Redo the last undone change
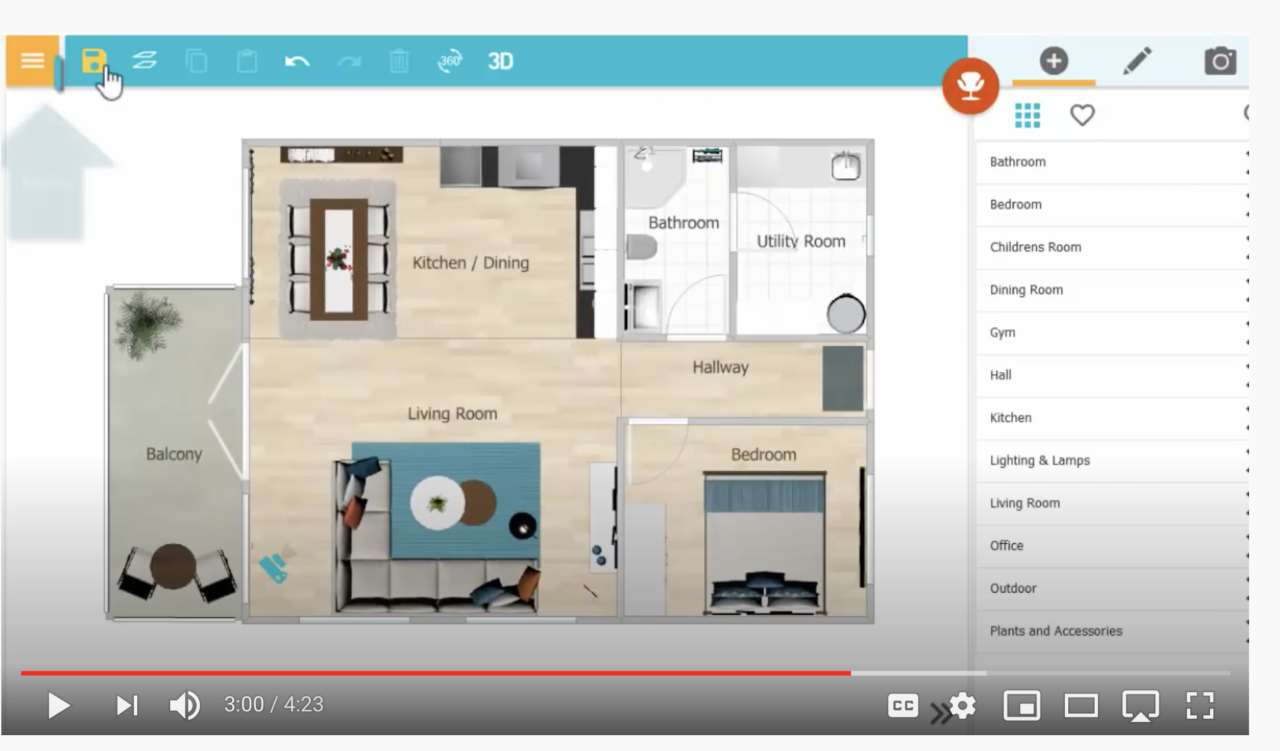The image size is (1280, 751). tap(348, 60)
